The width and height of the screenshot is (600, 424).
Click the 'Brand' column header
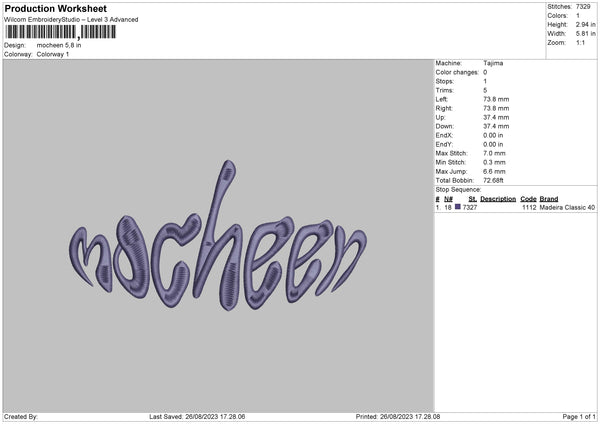549,199
